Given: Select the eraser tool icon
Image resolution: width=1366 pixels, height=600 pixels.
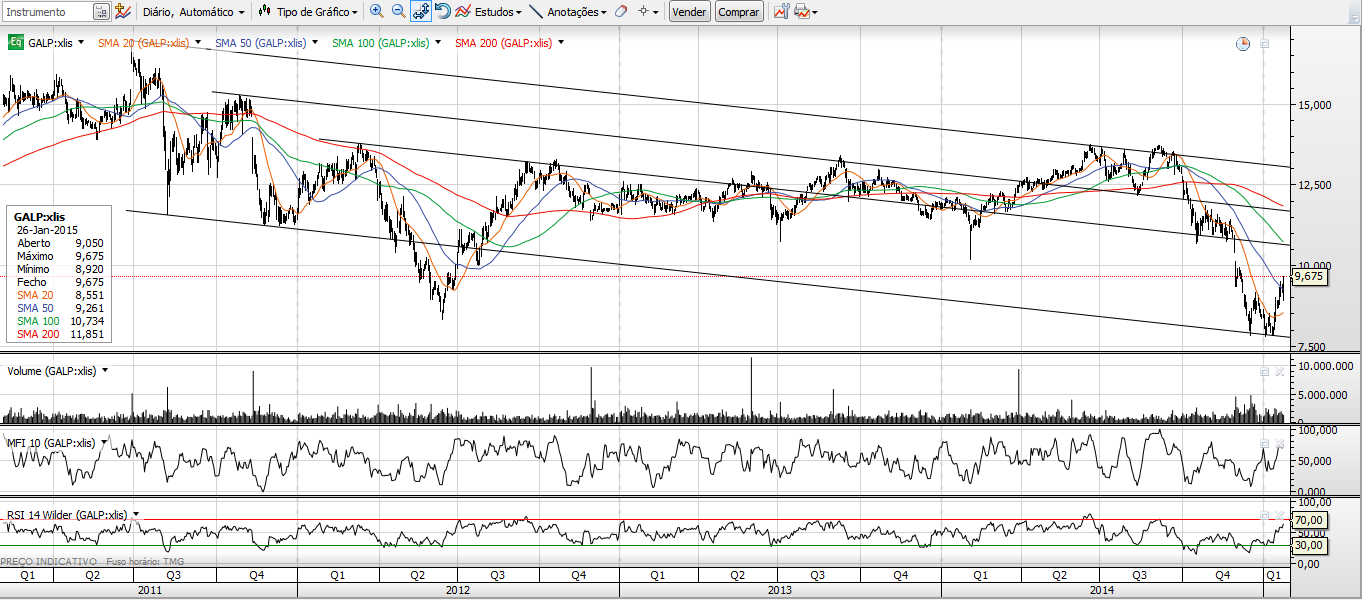Looking at the screenshot, I should click(620, 12).
